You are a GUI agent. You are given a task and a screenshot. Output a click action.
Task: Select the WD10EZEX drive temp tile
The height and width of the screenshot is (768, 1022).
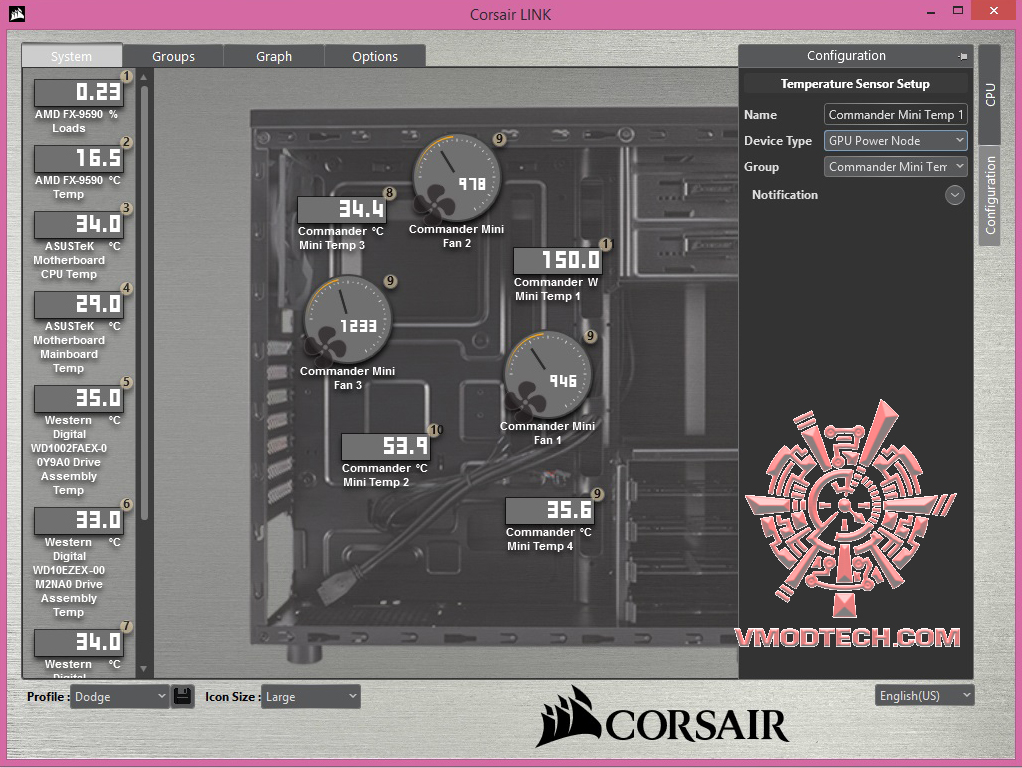78,520
